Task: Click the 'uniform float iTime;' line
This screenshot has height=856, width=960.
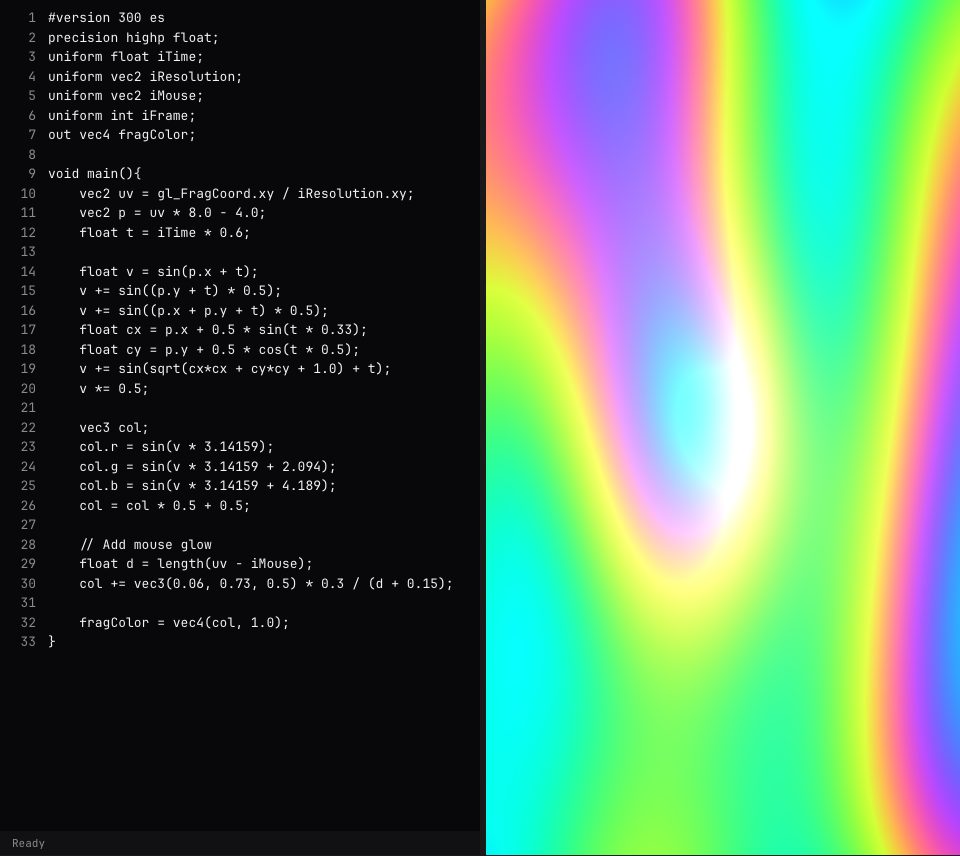Action: tap(126, 57)
